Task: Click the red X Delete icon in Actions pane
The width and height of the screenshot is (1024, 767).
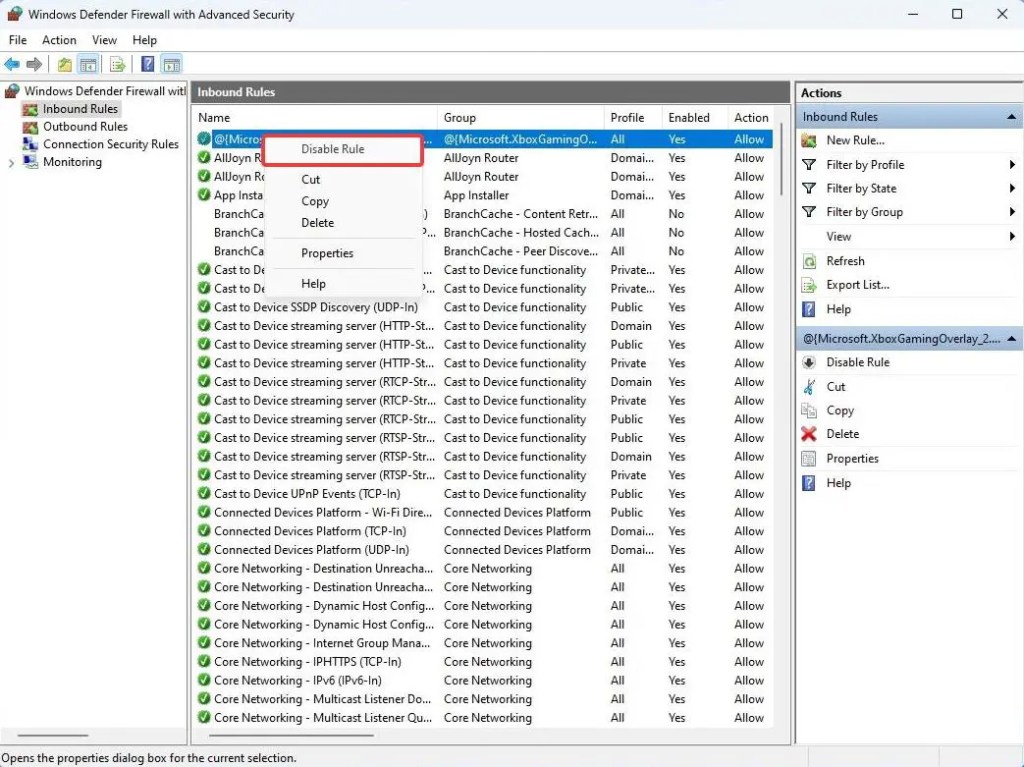Action: (x=809, y=434)
